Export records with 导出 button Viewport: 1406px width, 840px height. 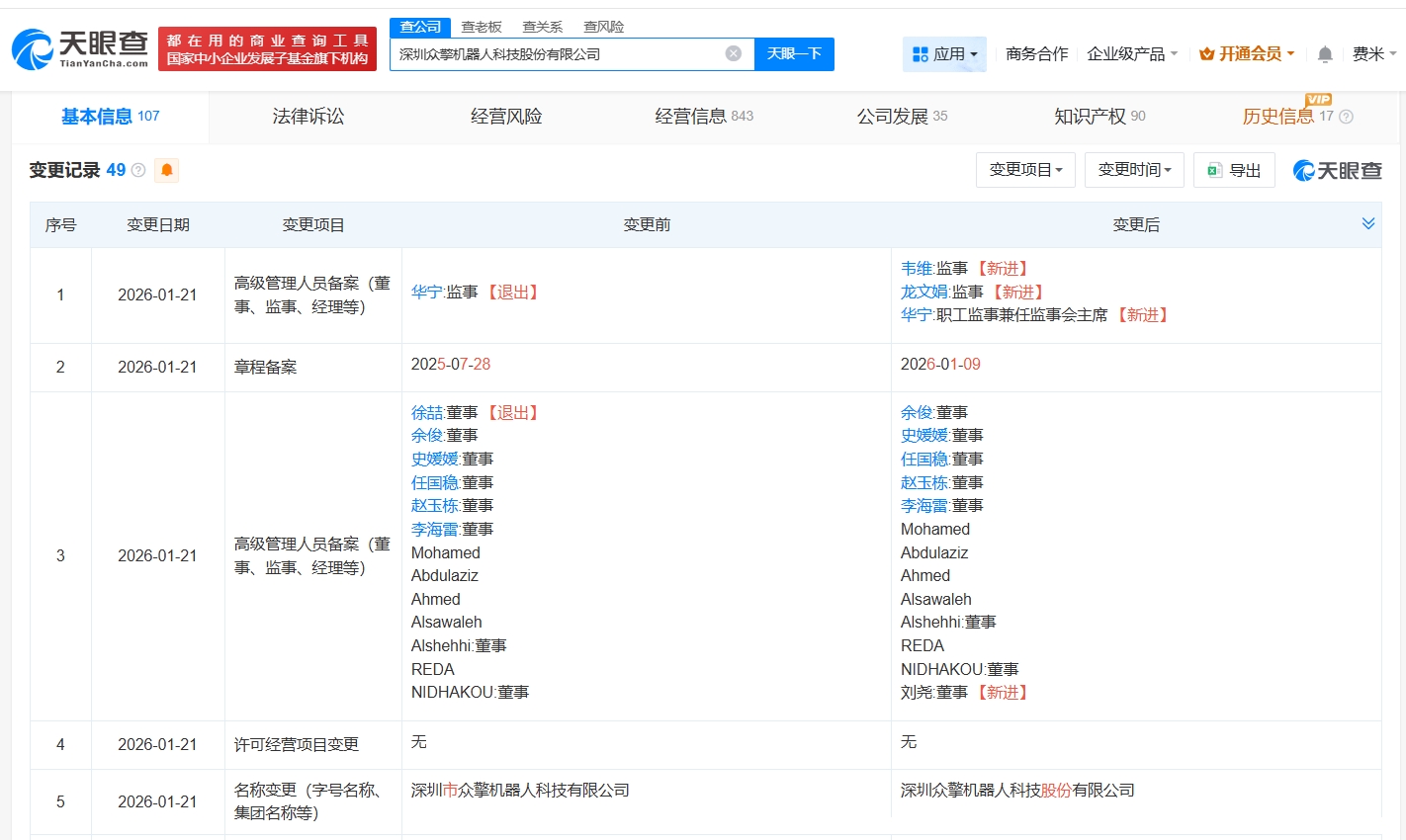1234,170
